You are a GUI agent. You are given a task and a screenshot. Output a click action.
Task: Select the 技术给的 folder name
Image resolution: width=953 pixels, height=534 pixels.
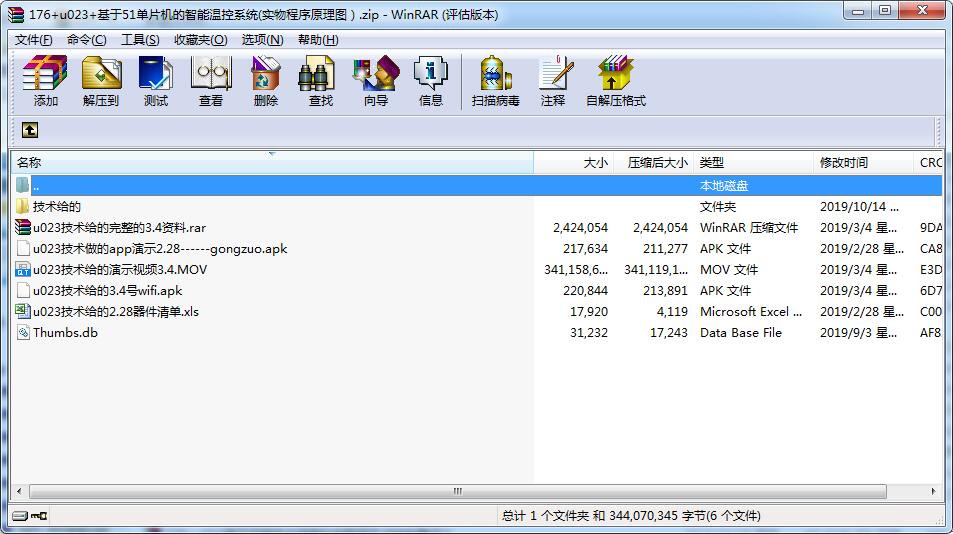click(57, 206)
